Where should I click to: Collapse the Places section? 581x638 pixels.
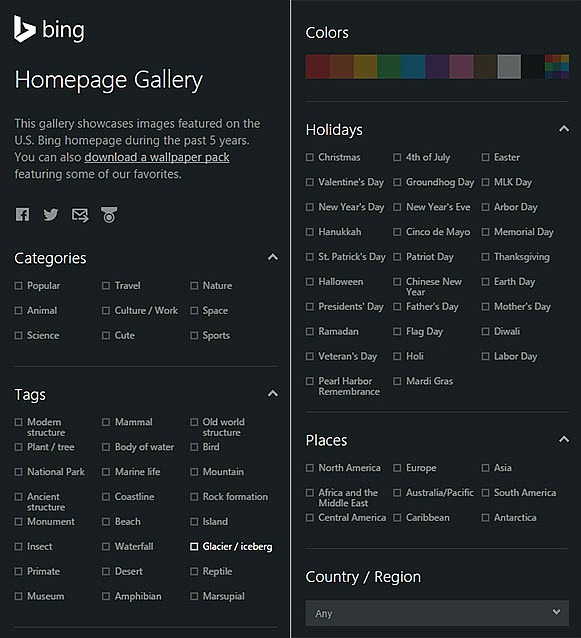(x=564, y=439)
